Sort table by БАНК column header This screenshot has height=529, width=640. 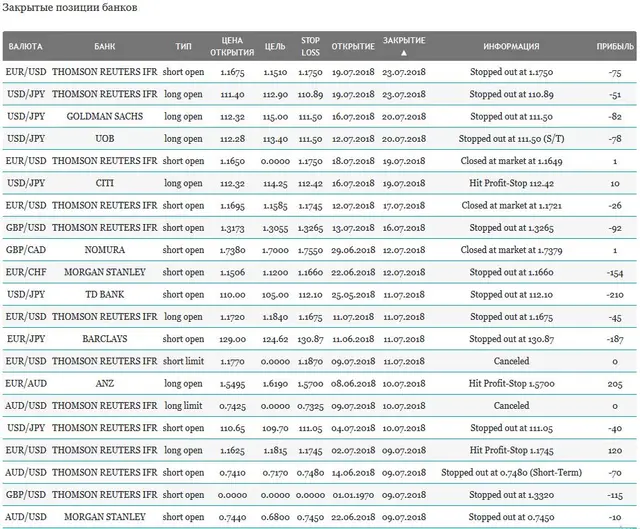click(x=104, y=47)
